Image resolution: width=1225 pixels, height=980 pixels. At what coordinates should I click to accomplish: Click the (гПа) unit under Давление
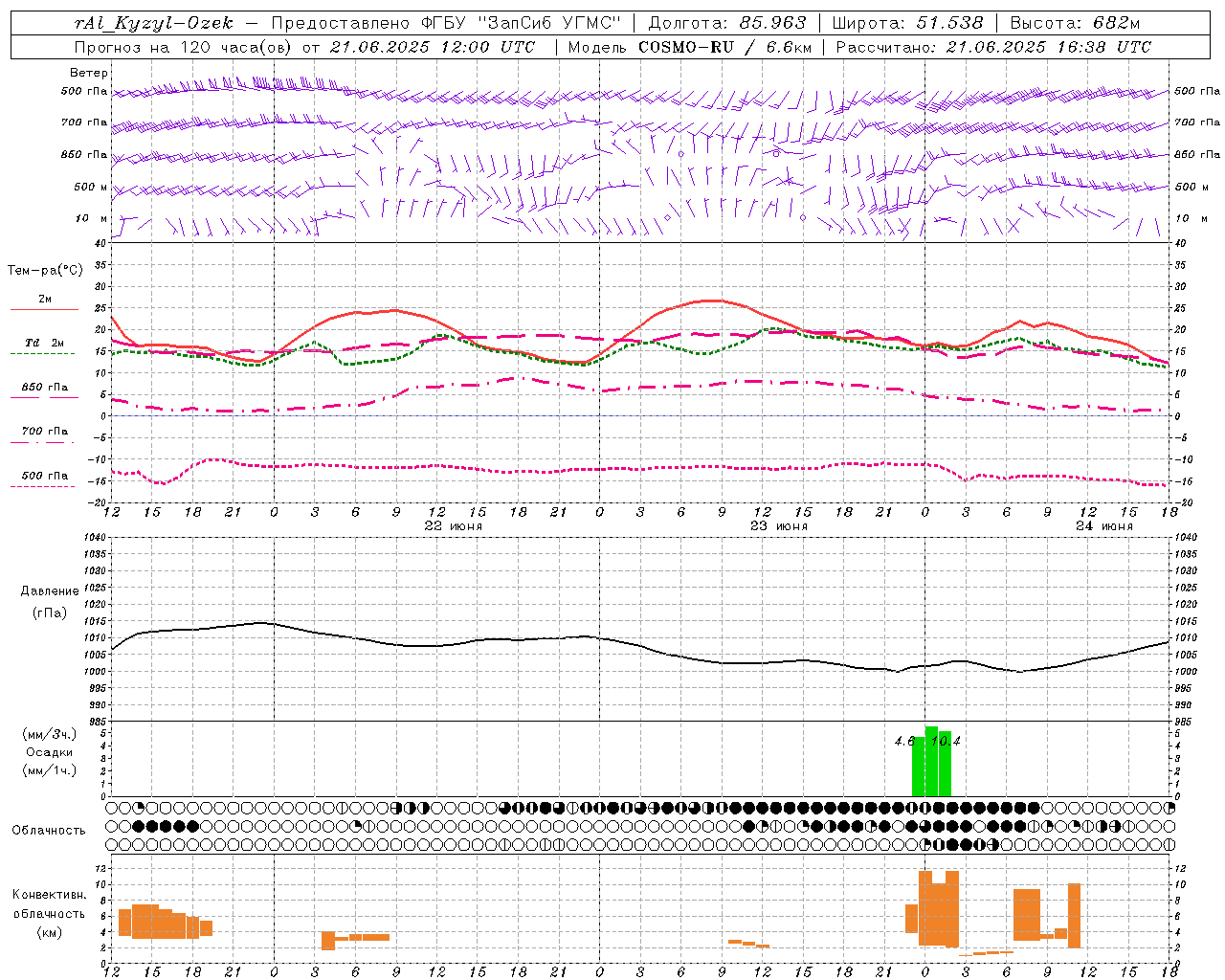[x=50, y=613]
